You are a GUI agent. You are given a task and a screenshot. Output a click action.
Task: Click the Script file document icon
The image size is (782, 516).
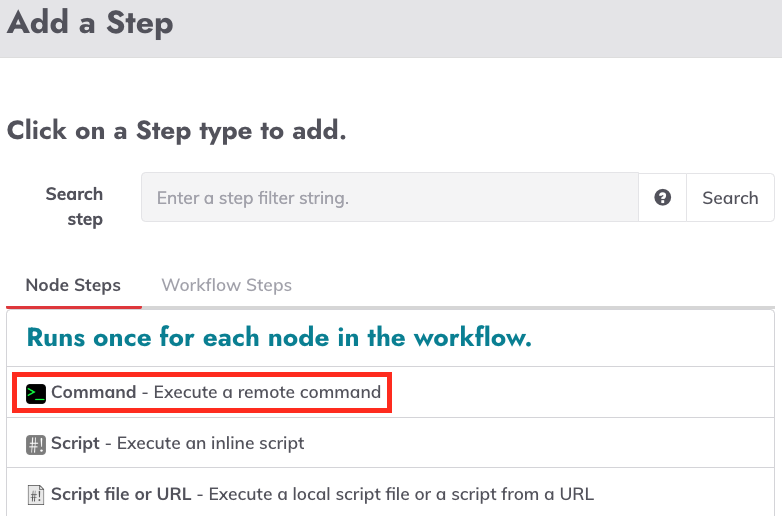tap(36, 495)
